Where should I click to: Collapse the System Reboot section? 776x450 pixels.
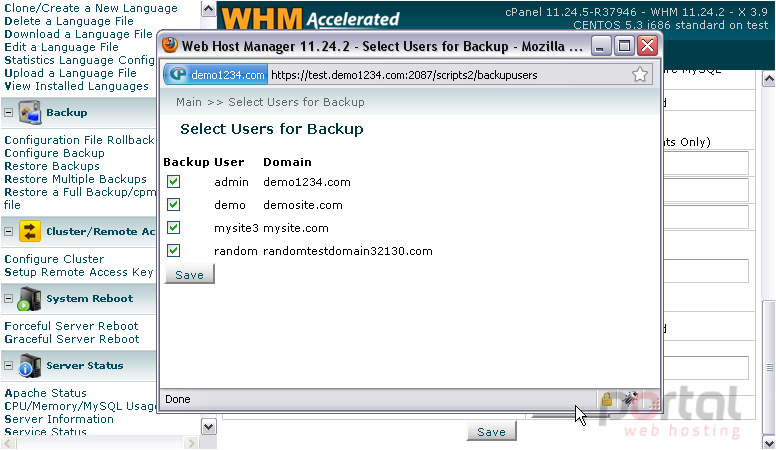point(8,299)
